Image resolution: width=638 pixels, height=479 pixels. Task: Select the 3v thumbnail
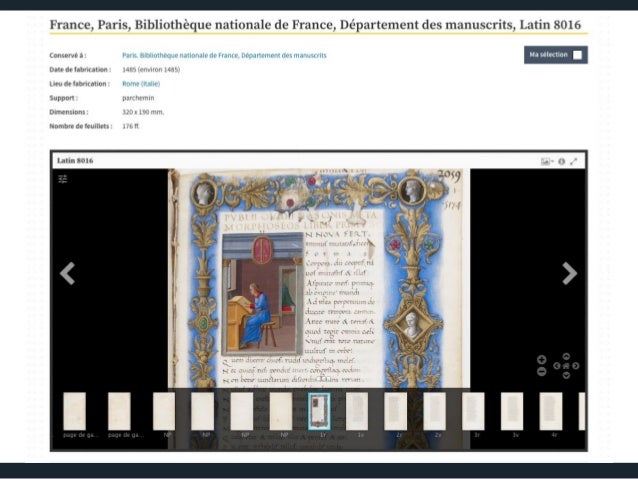tap(512, 411)
